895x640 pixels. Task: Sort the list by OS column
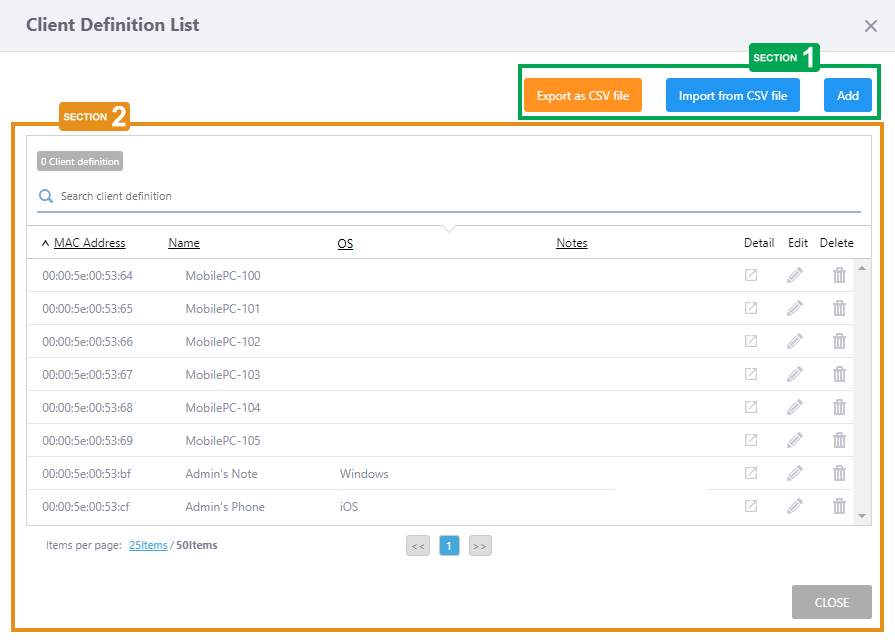tap(345, 244)
